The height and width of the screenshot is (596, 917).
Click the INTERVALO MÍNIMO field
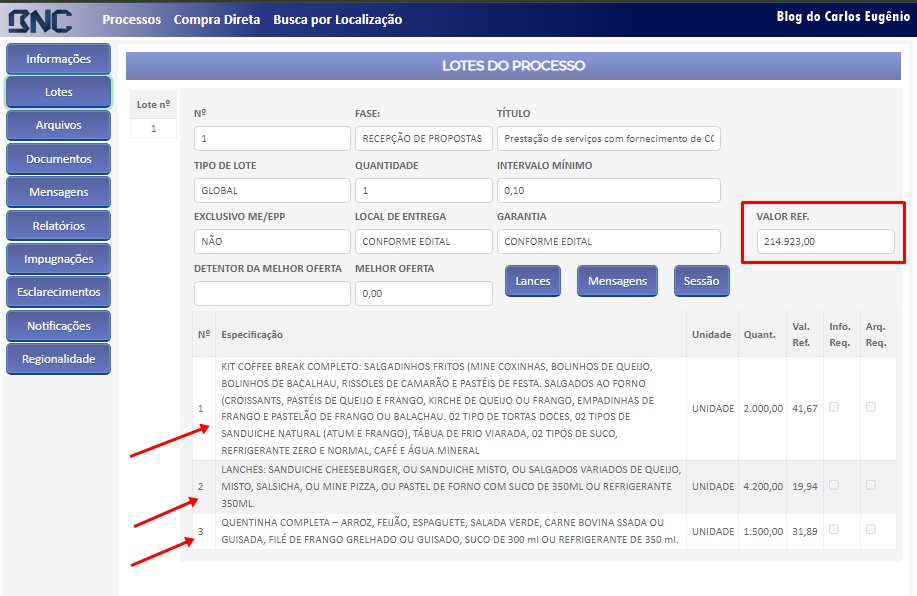coord(608,191)
